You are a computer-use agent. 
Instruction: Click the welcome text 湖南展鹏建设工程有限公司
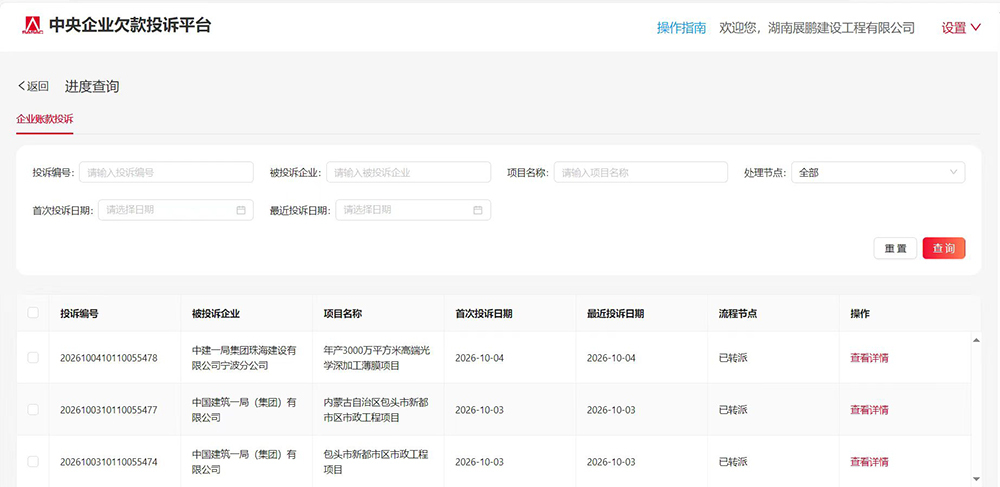pyautogui.click(x=841, y=28)
